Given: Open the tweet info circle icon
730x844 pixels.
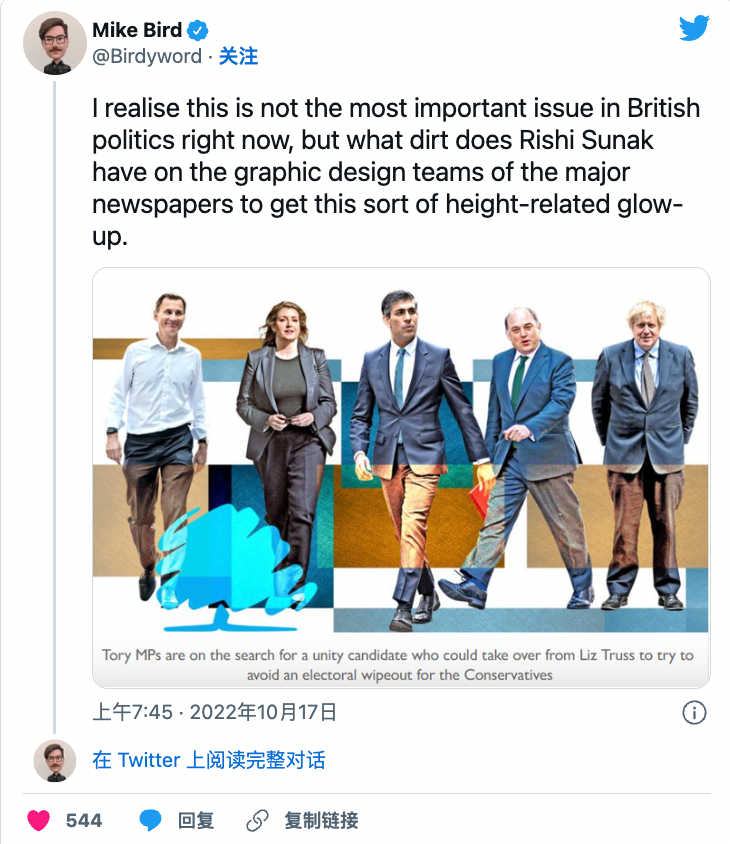Looking at the screenshot, I should (694, 712).
